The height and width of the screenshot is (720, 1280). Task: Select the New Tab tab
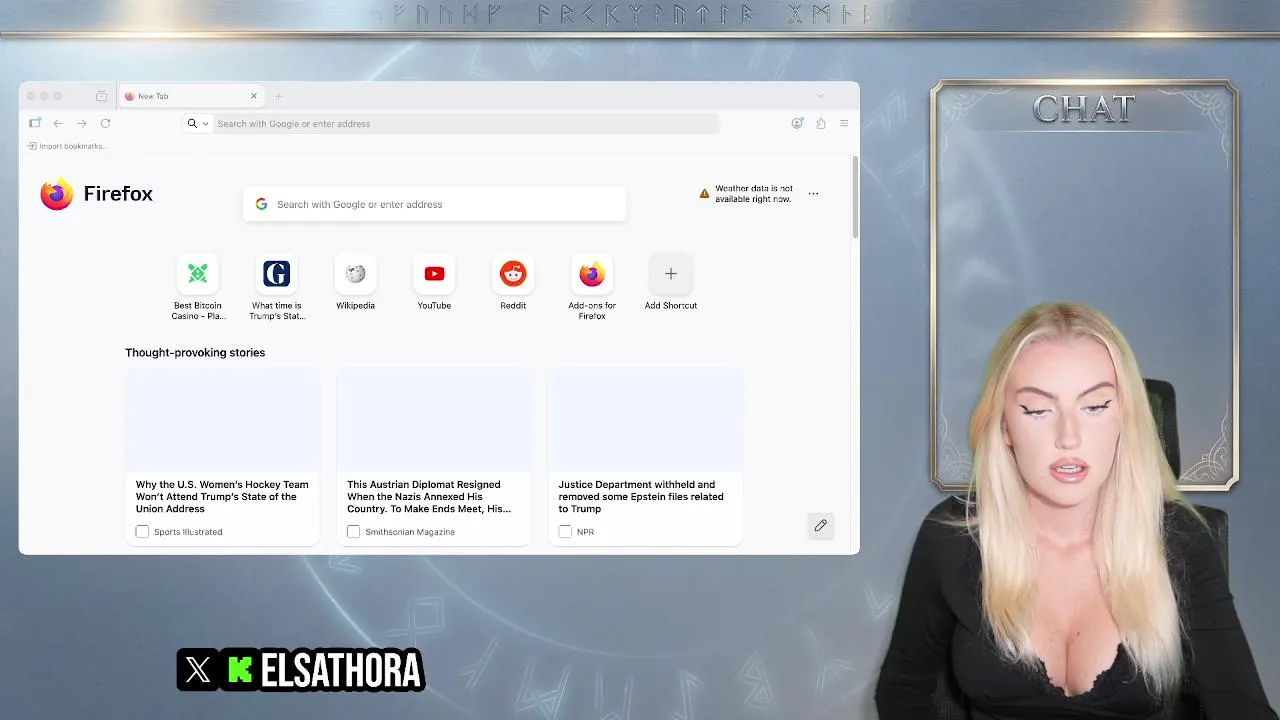pos(190,96)
